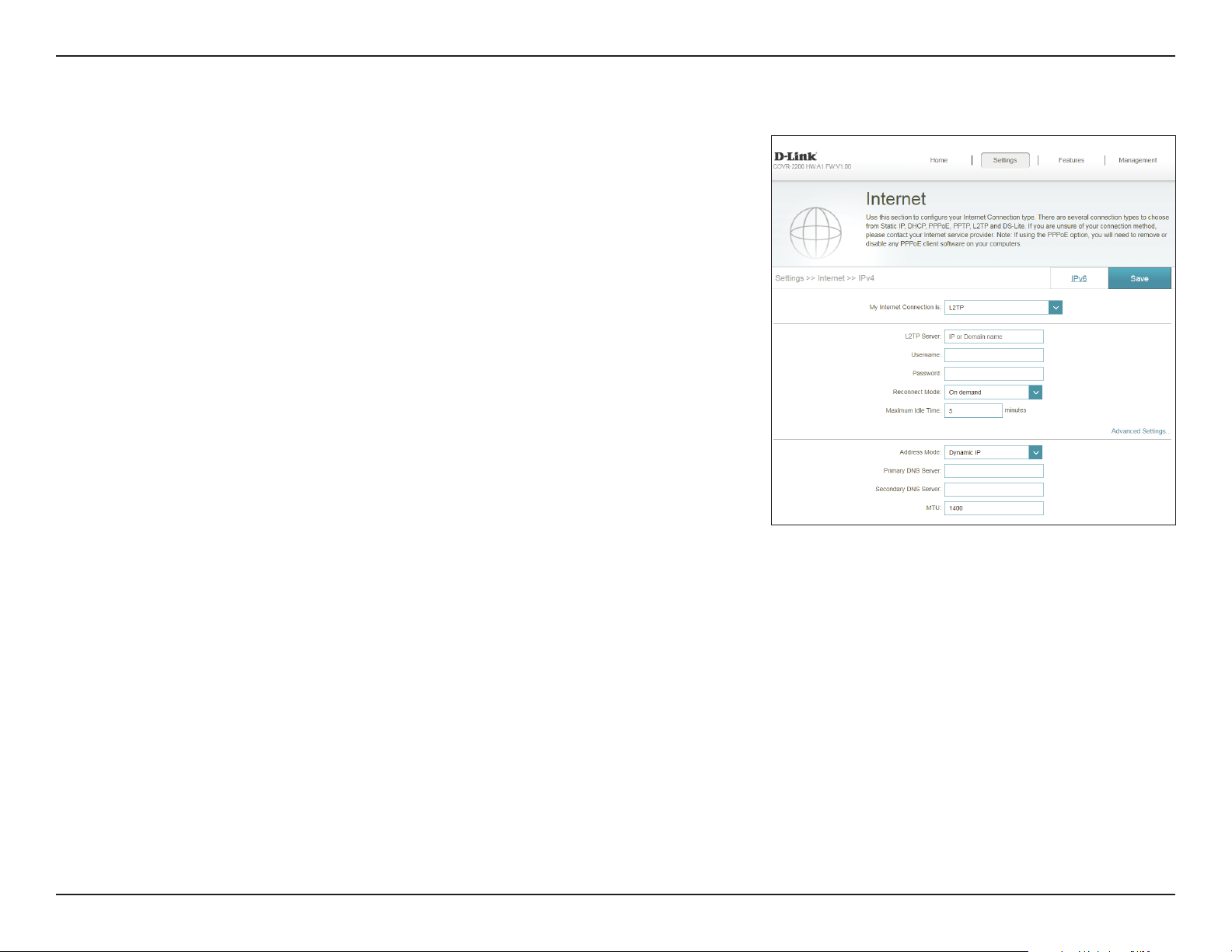
Task: Open the Home tab
Action: click(939, 160)
